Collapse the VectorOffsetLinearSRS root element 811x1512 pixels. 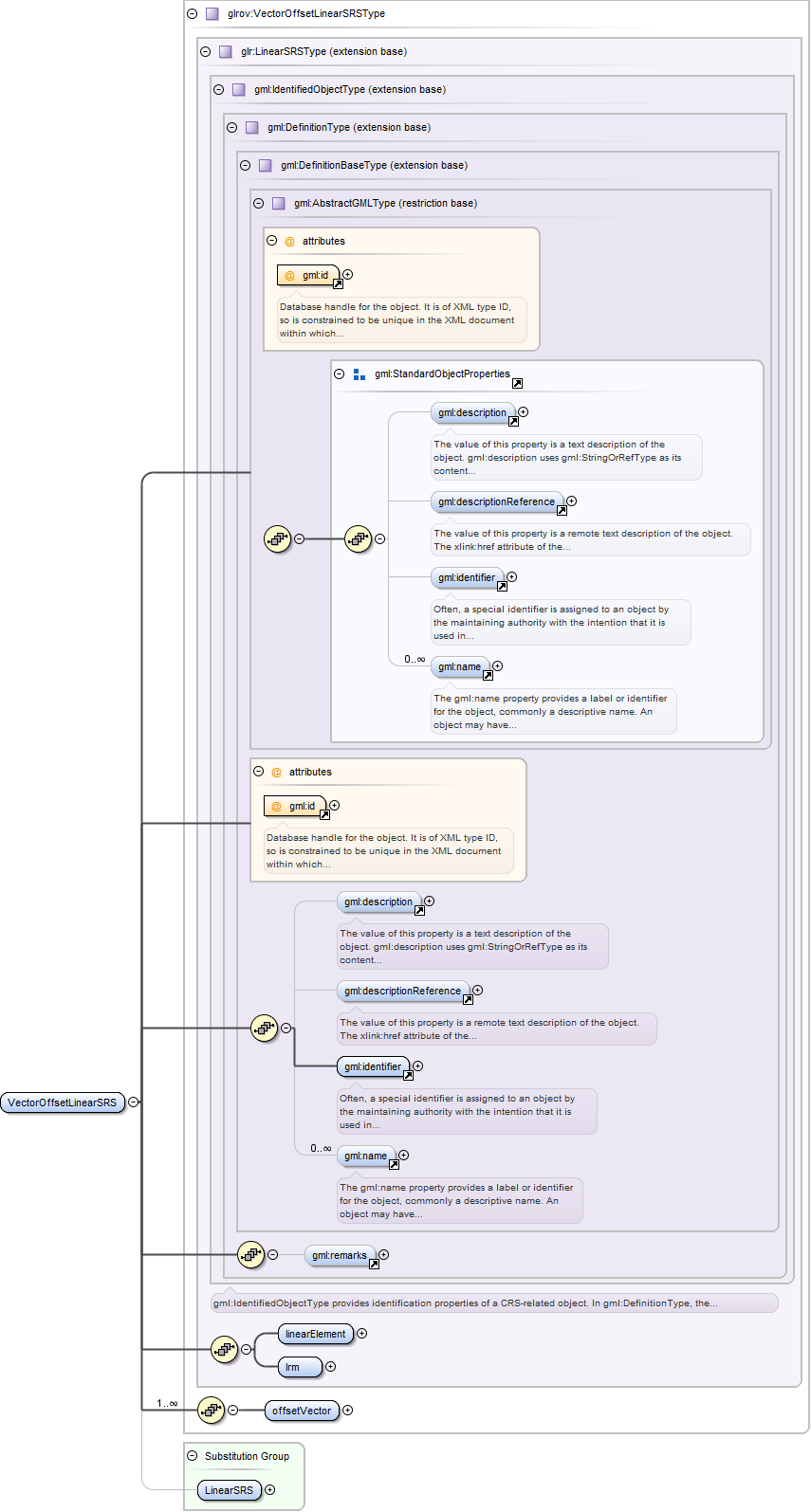[134, 1102]
